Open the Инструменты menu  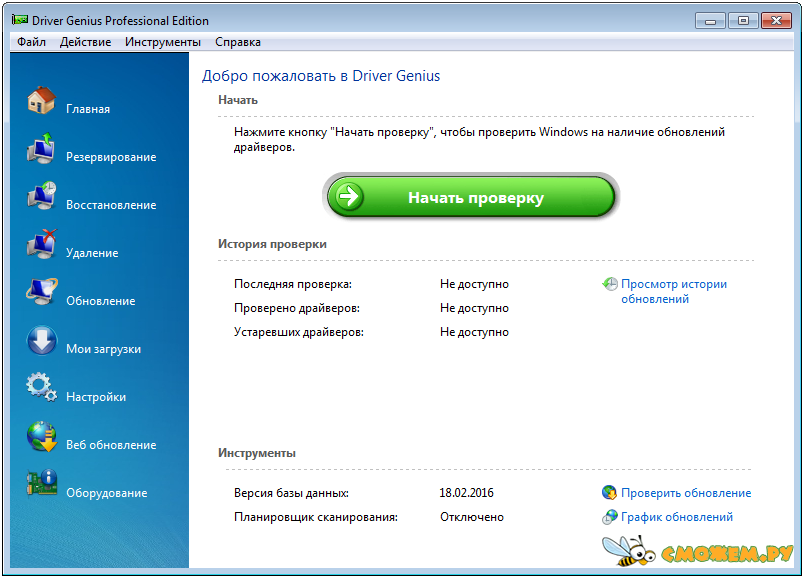pyautogui.click(x=163, y=42)
